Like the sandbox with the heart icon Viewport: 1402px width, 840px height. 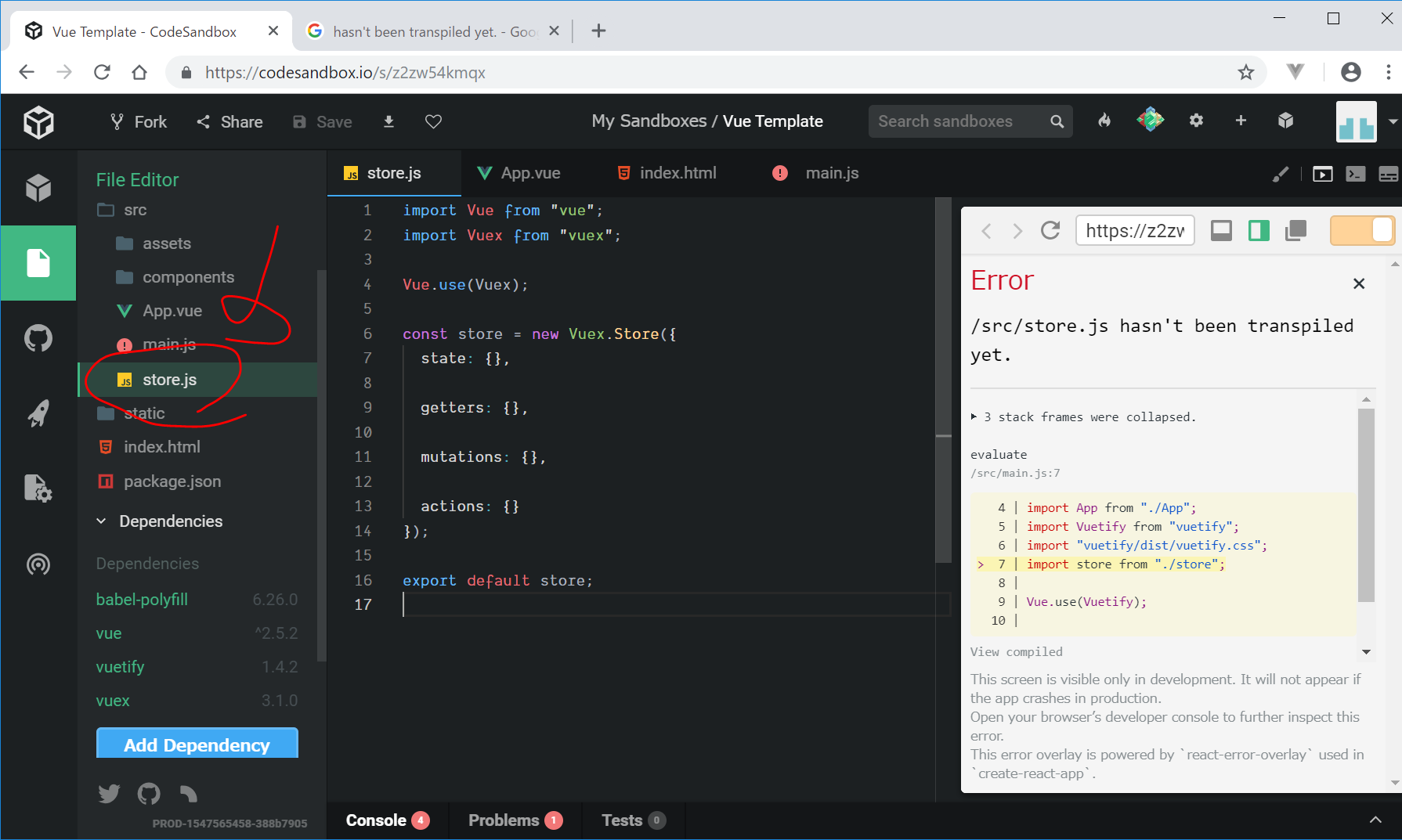pyautogui.click(x=433, y=121)
